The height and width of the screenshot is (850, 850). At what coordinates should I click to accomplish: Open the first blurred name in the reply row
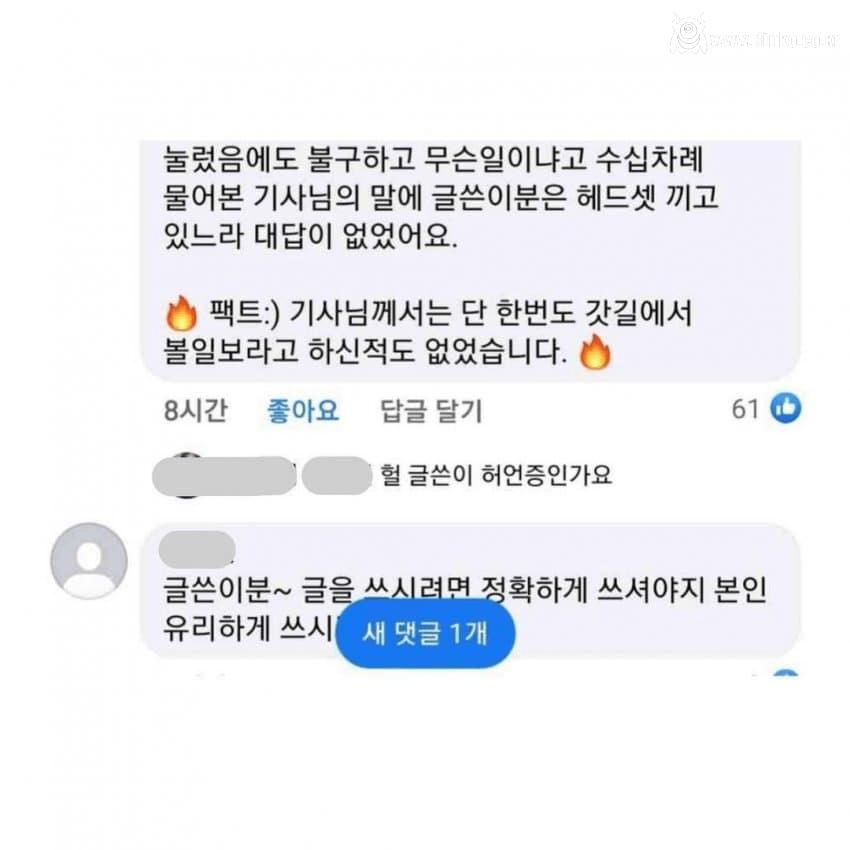click(224, 475)
